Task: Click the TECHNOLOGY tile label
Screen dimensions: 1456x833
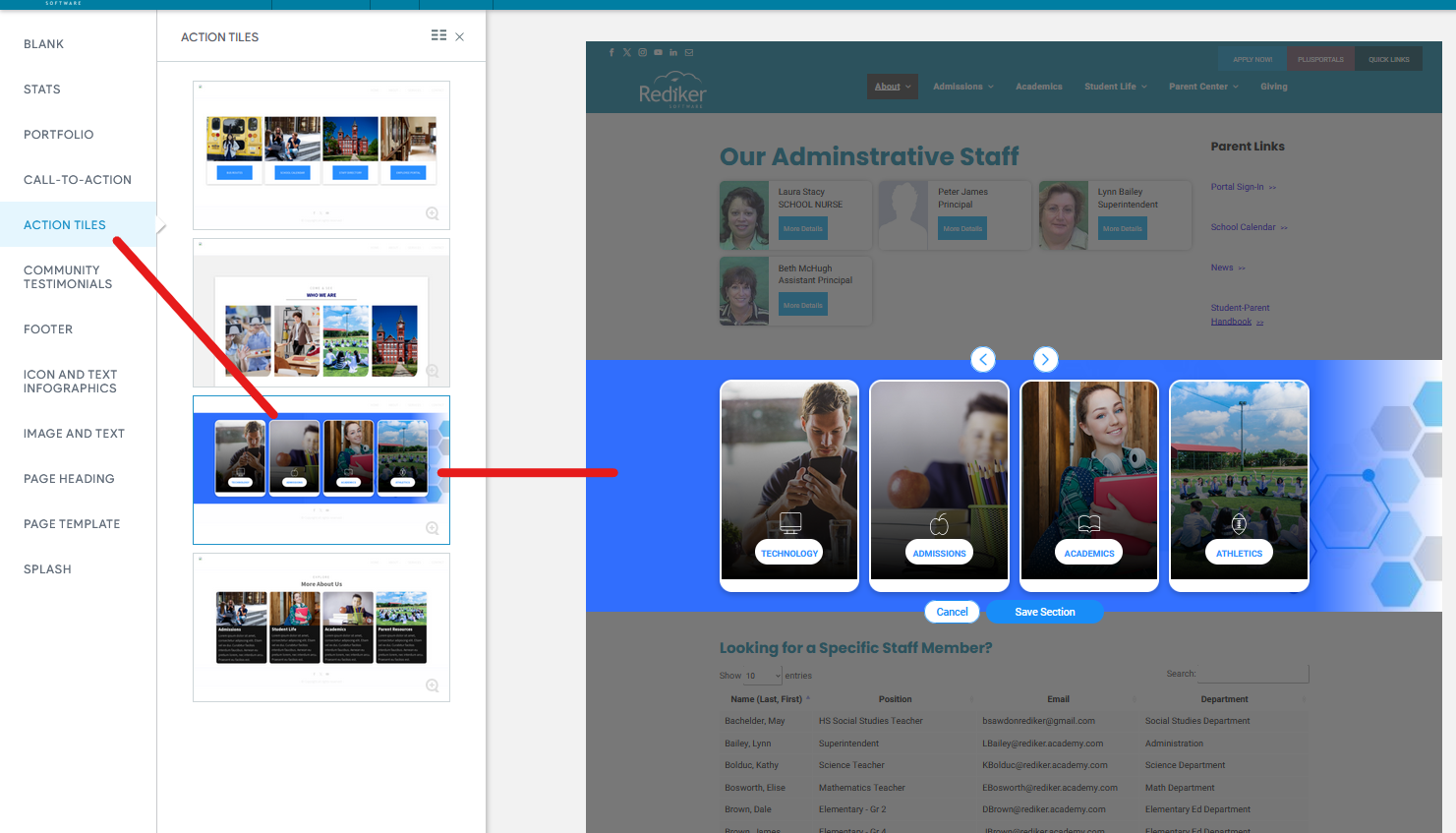Action: pos(789,554)
